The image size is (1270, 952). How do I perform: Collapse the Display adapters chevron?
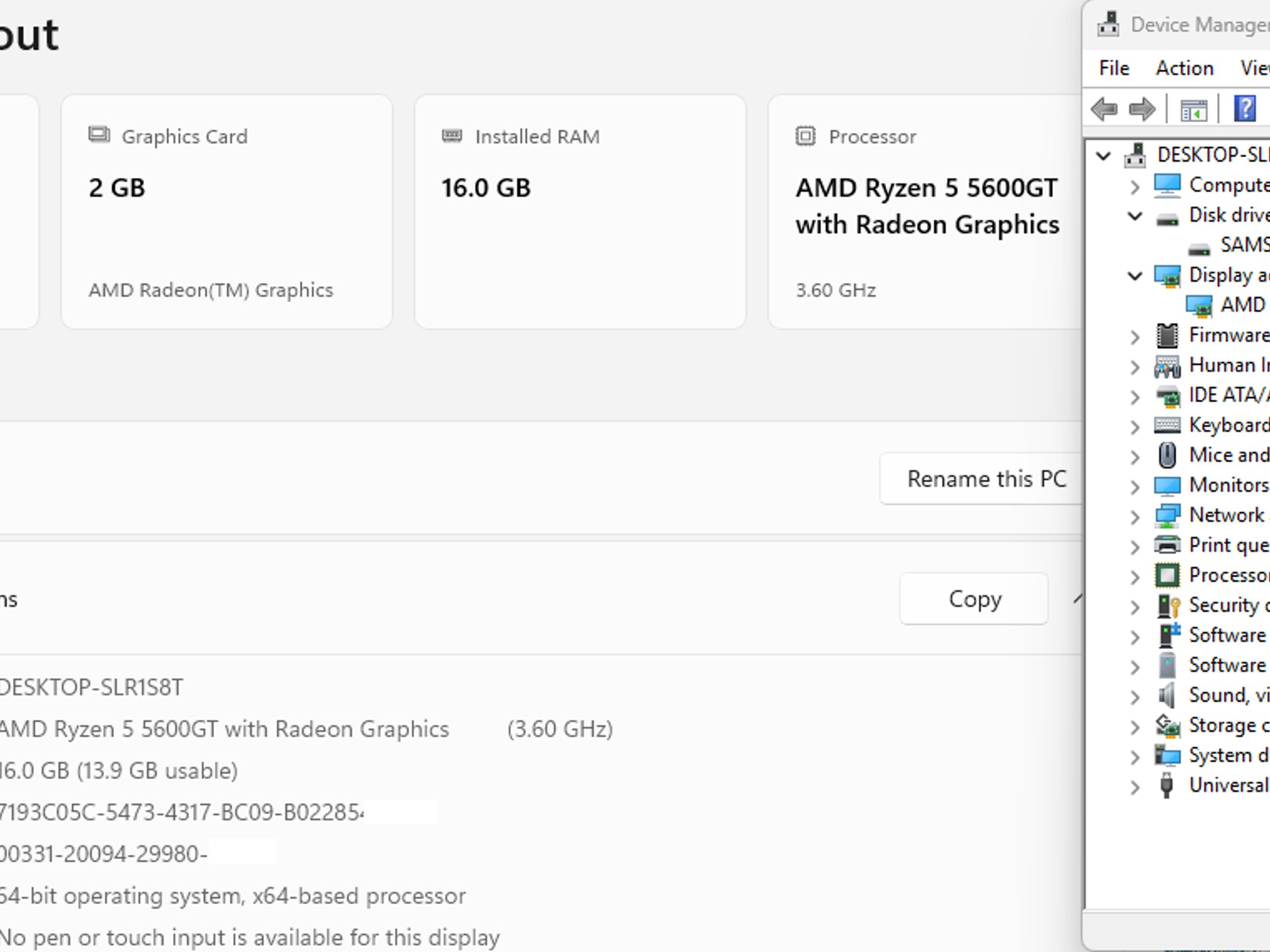click(x=1135, y=276)
